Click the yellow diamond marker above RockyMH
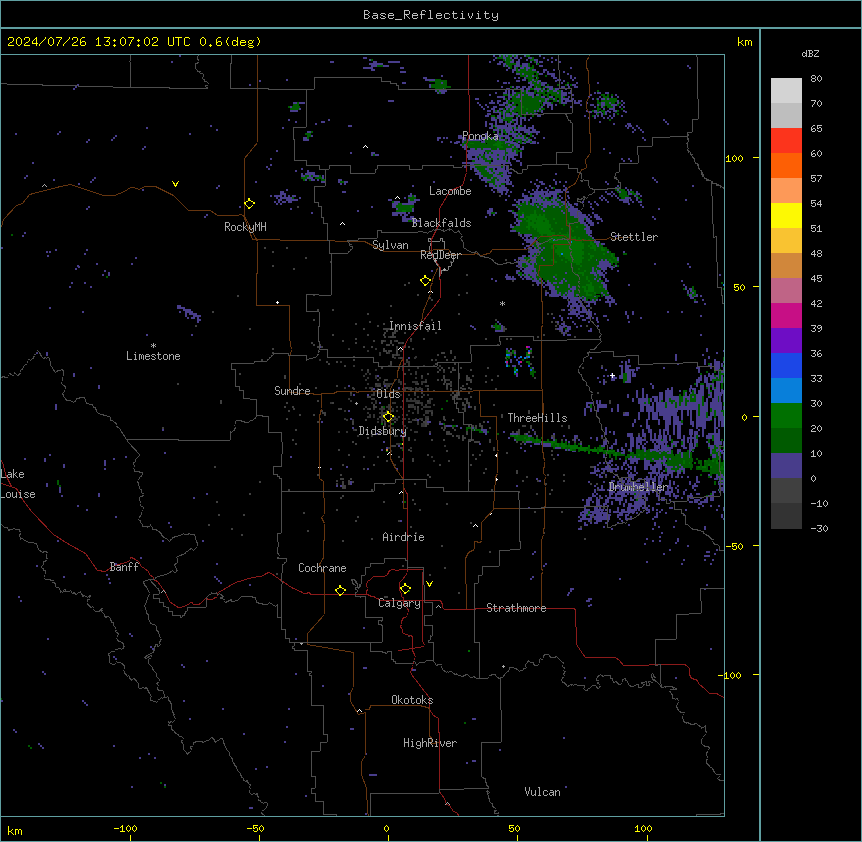Screen dimensions: 862x842 point(249,204)
